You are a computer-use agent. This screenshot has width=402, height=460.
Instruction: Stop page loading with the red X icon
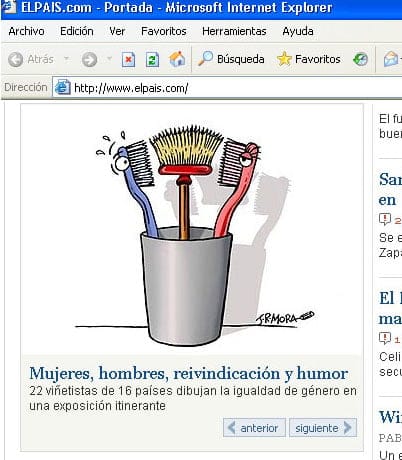pyautogui.click(x=128, y=60)
